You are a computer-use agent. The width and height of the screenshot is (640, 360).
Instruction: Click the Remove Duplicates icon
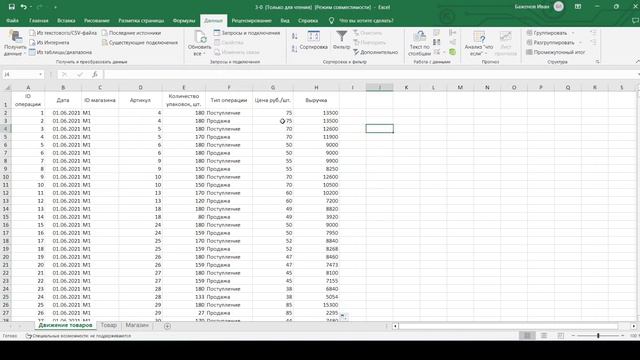[x=437, y=42]
